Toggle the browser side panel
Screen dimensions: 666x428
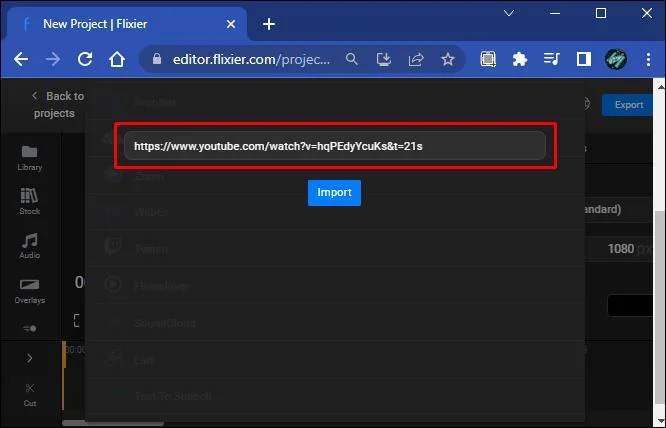pyautogui.click(x=584, y=59)
